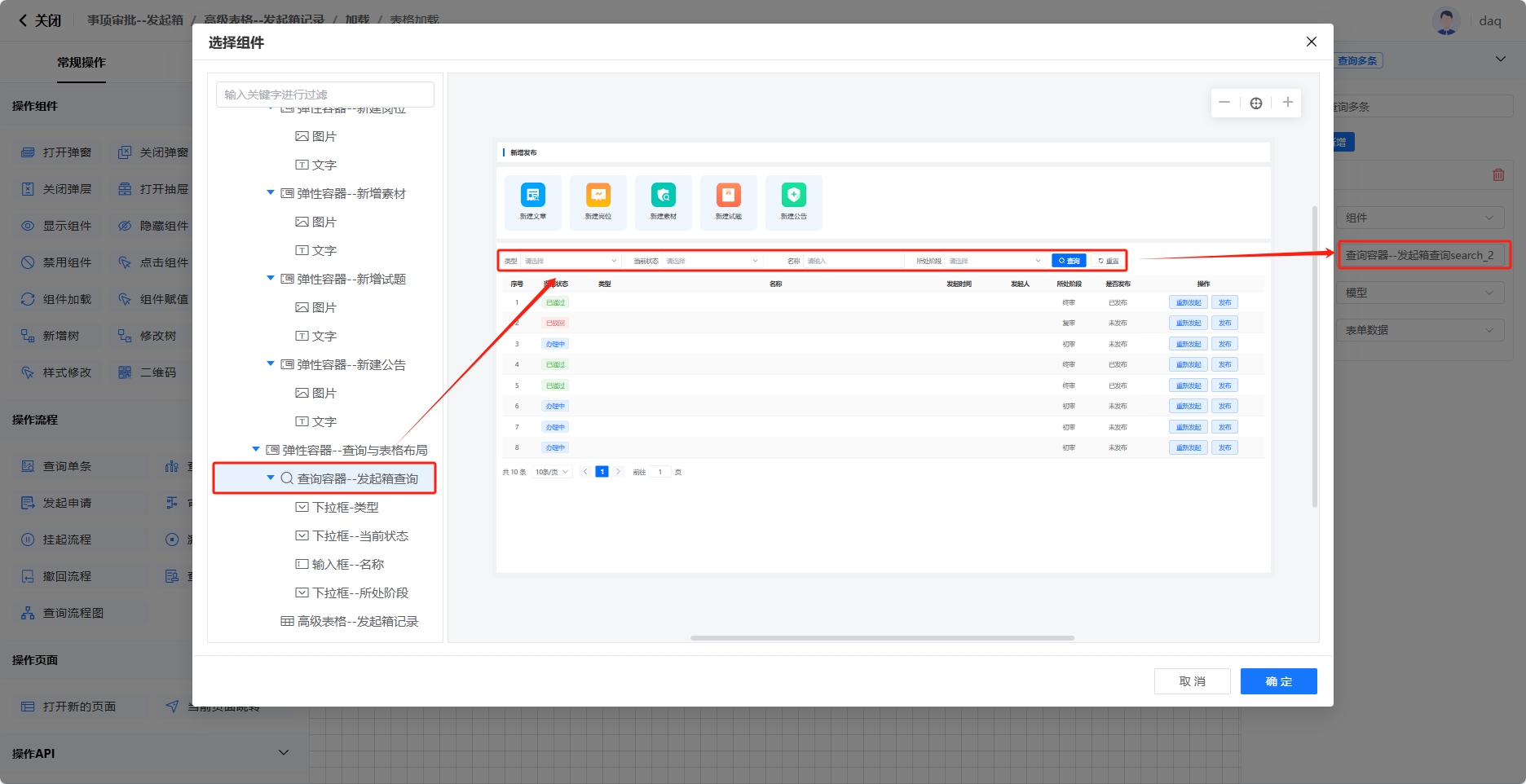1526x784 pixels.
Task: Collapse the 查询容器--发起箱查询 tree node
Action: pos(271,478)
